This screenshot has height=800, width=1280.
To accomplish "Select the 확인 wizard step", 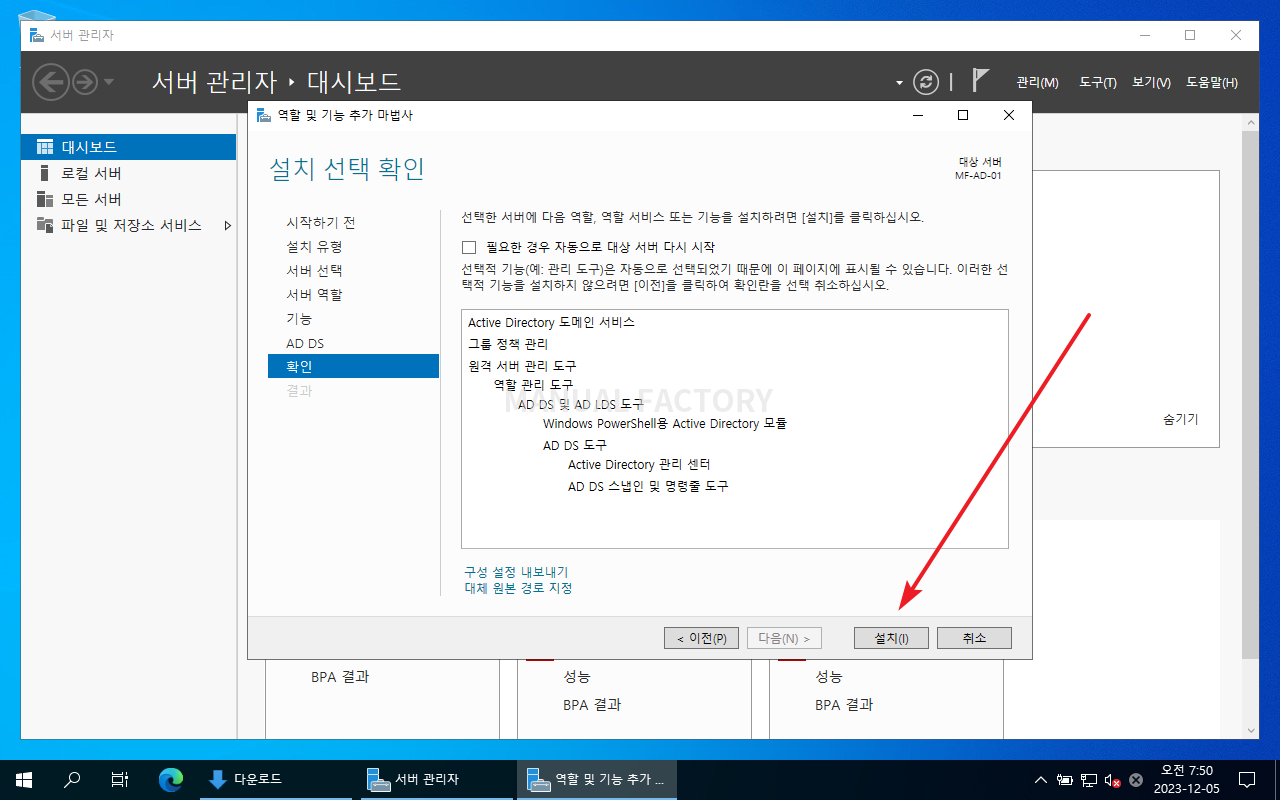I will [353, 366].
